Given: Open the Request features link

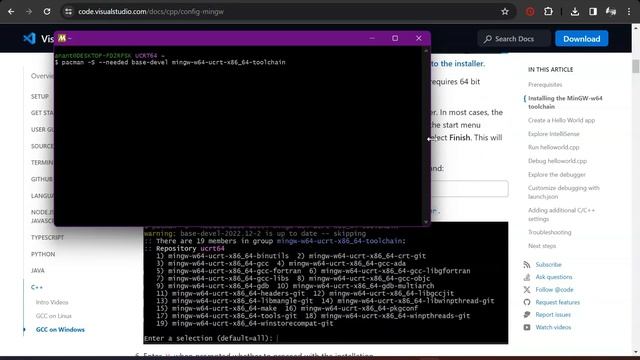Looking at the screenshot, I should click(558, 302).
